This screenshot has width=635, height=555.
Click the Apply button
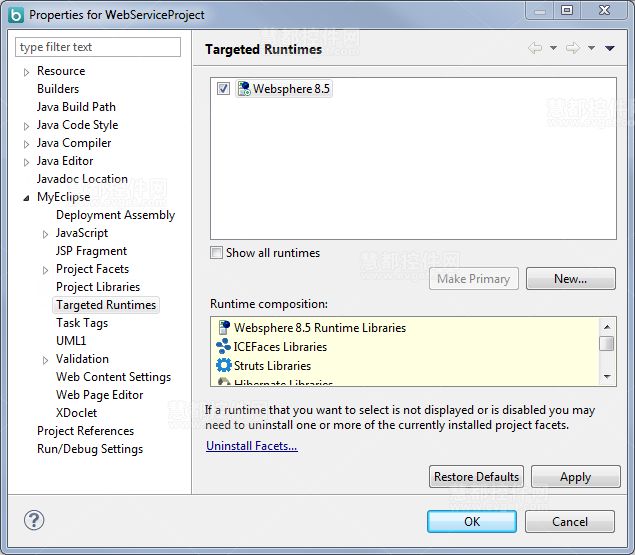click(575, 476)
